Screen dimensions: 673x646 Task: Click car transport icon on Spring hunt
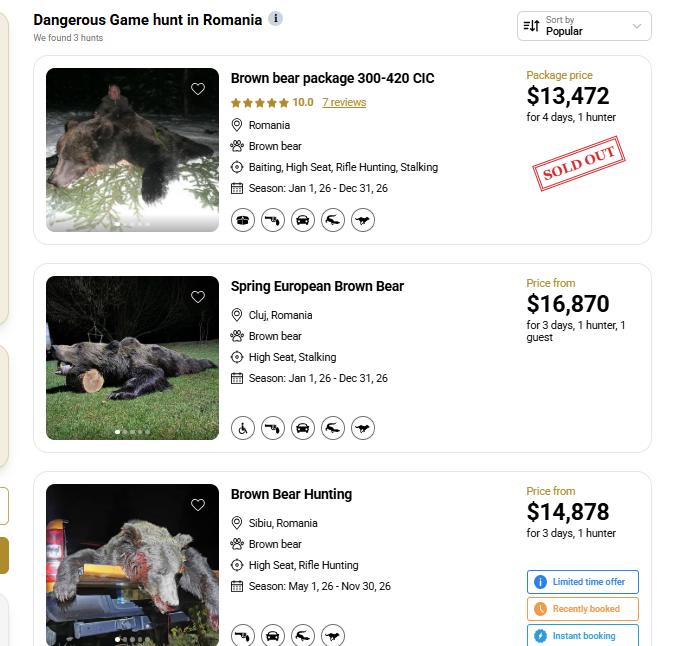[302, 427]
